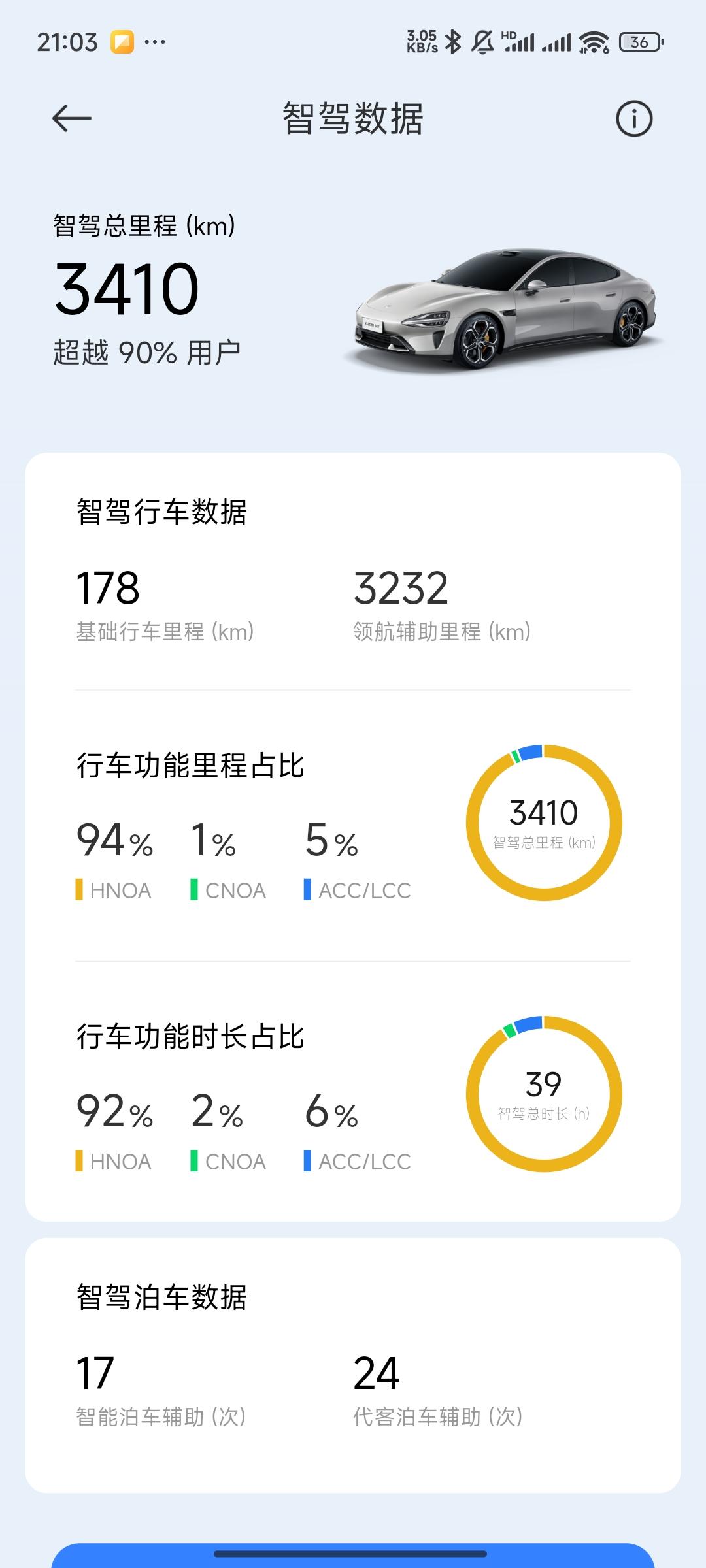Tap the back arrow icon
This screenshot has width=706, height=1568.
click(72, 118)
